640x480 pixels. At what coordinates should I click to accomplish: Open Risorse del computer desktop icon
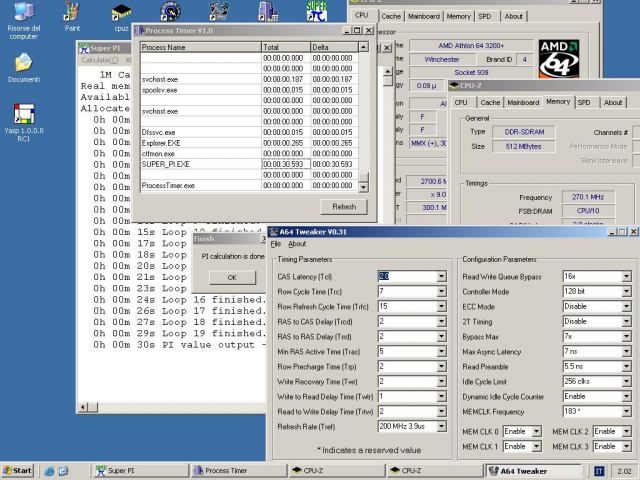[x=23, y=20]
